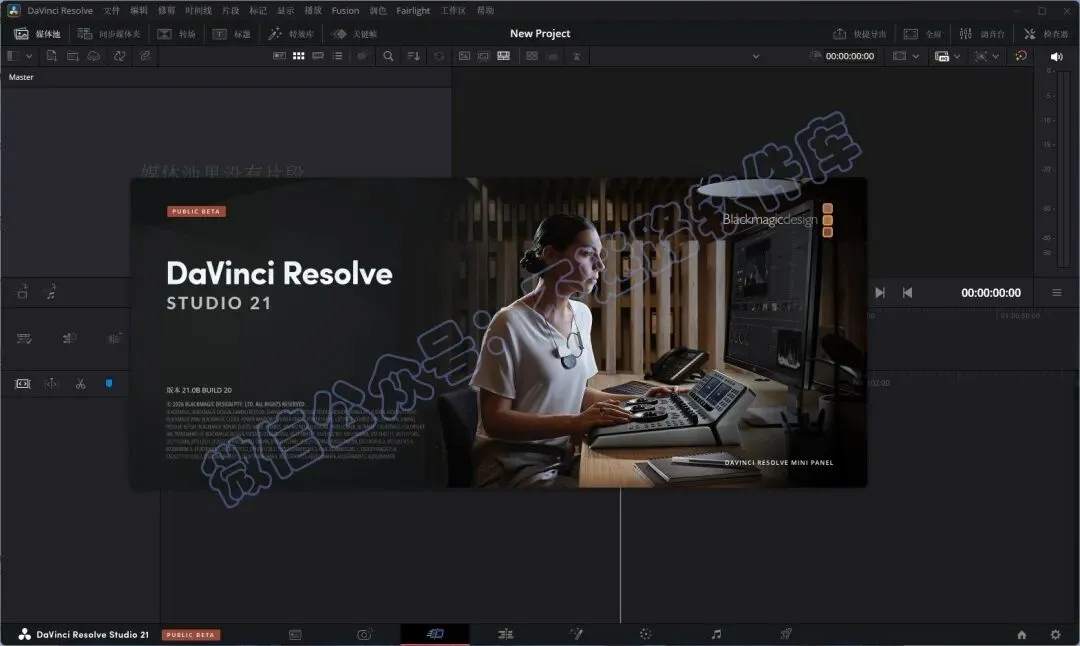Open the Media page tab
The height and width of the screenshot is (646, 1080).
coord(295,634)
